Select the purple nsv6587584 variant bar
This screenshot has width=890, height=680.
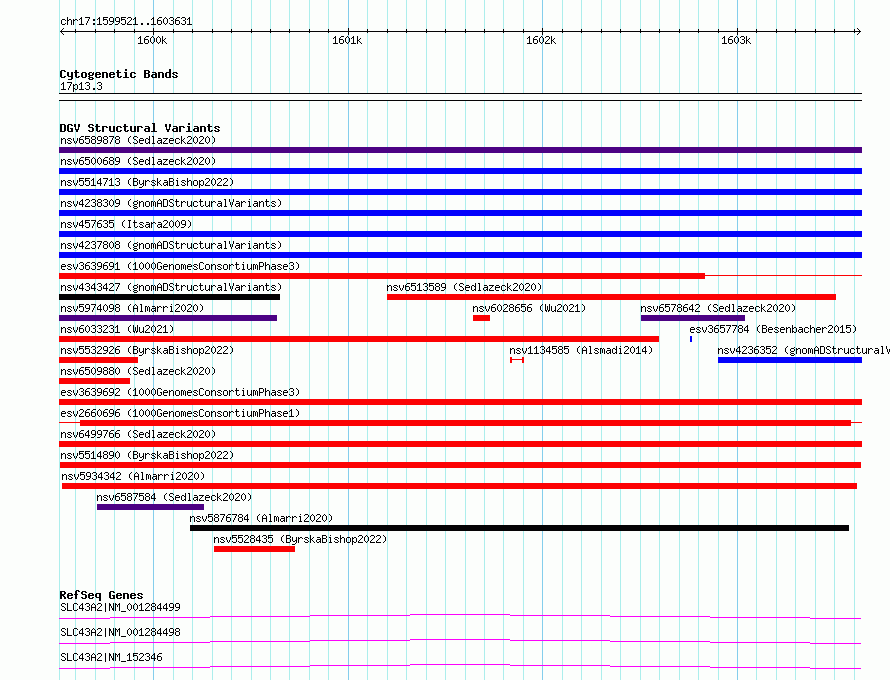click(150, 507)
